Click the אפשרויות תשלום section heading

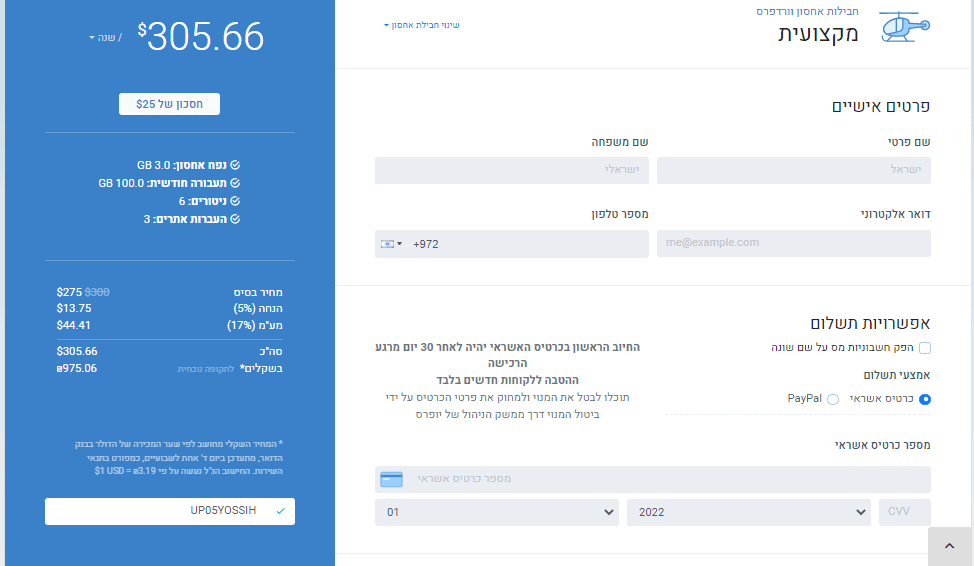coord(870,323)
